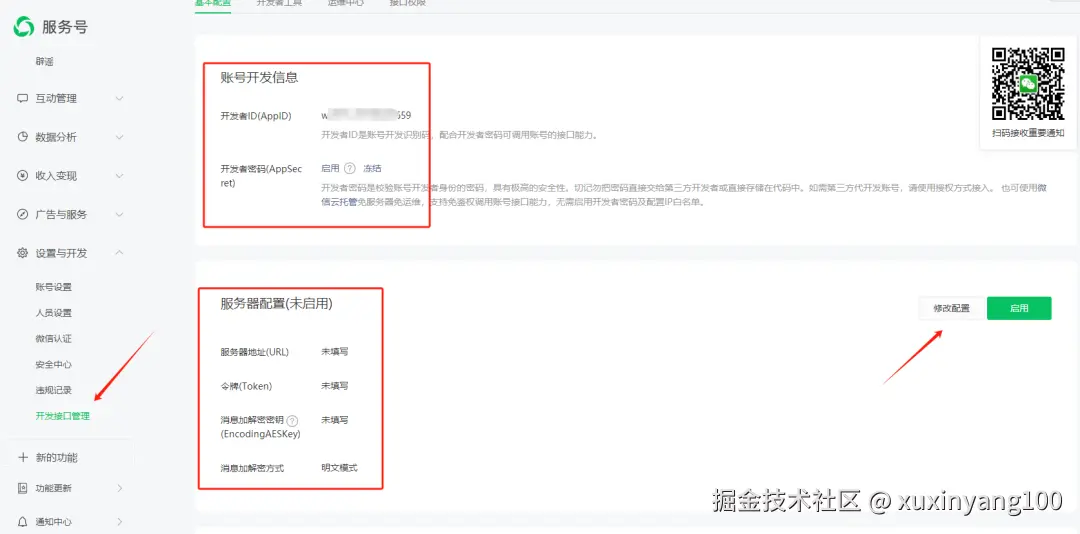1080x534 pixels.
Task: Click the plus icon beside 新的功能
Action: [x=23, y=458]
